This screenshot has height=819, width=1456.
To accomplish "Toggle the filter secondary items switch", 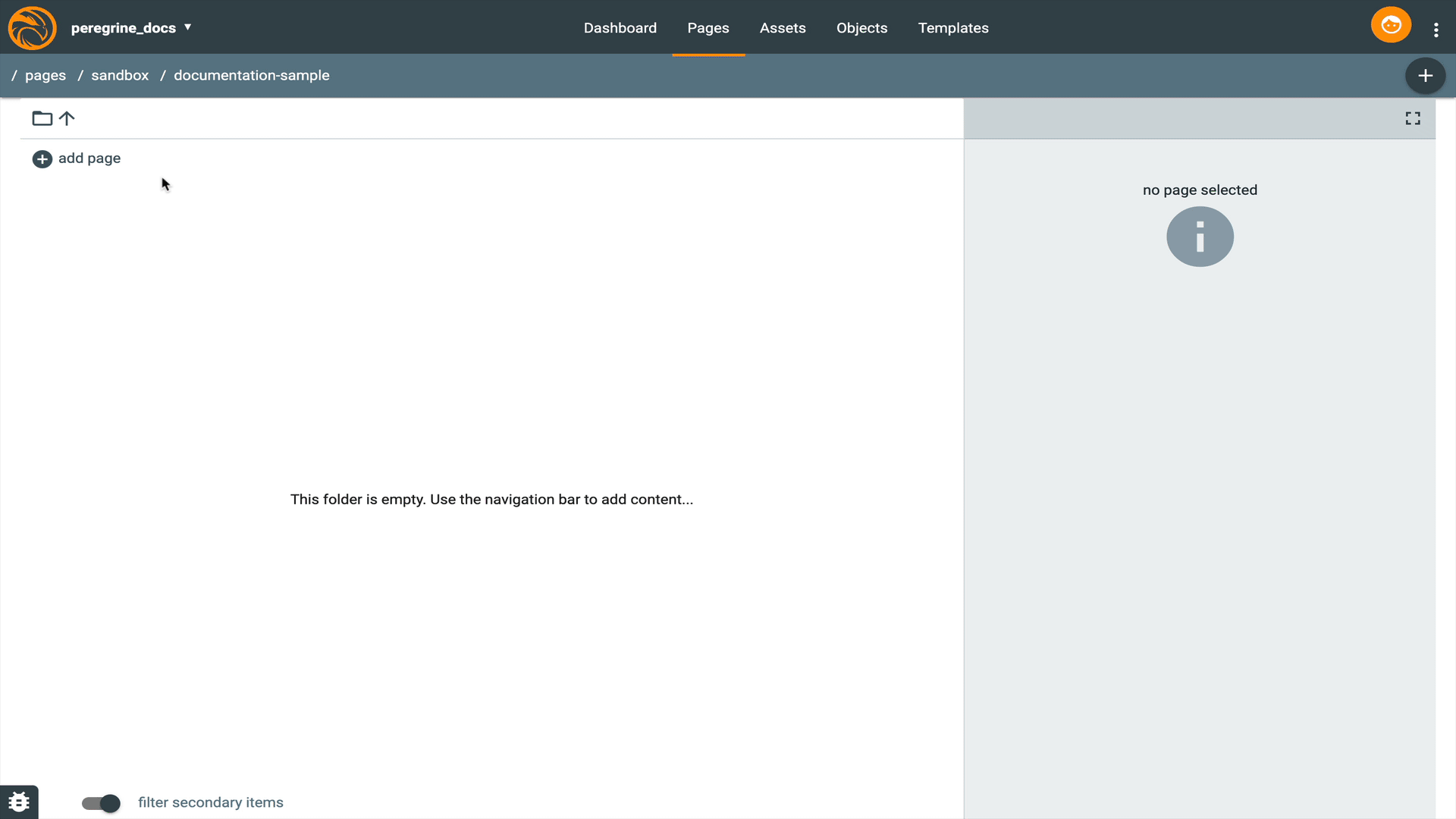I will (101, 803).
